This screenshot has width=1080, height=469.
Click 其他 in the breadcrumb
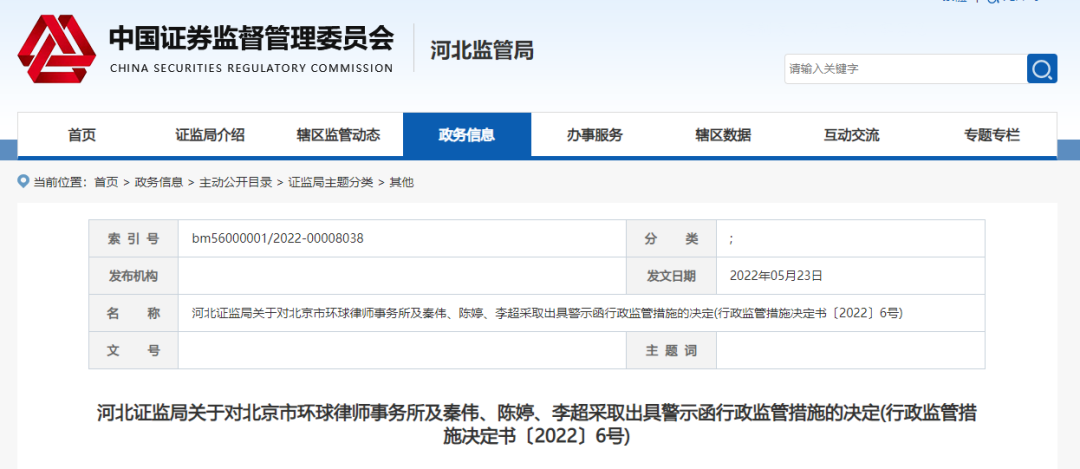402,183
